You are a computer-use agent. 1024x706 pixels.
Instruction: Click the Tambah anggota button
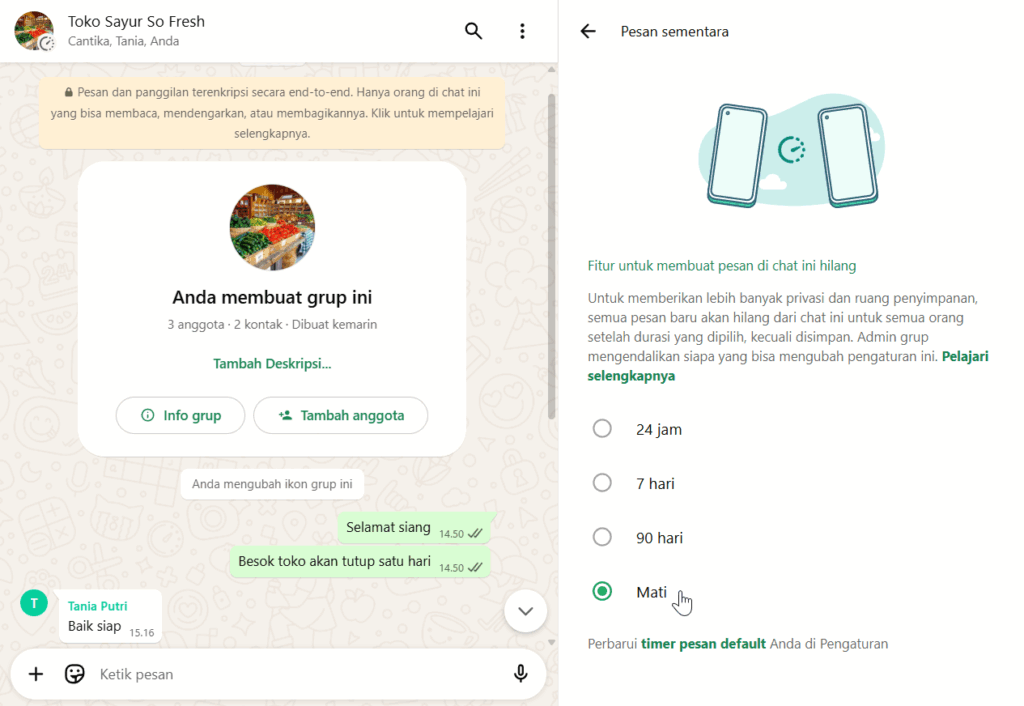341,415
